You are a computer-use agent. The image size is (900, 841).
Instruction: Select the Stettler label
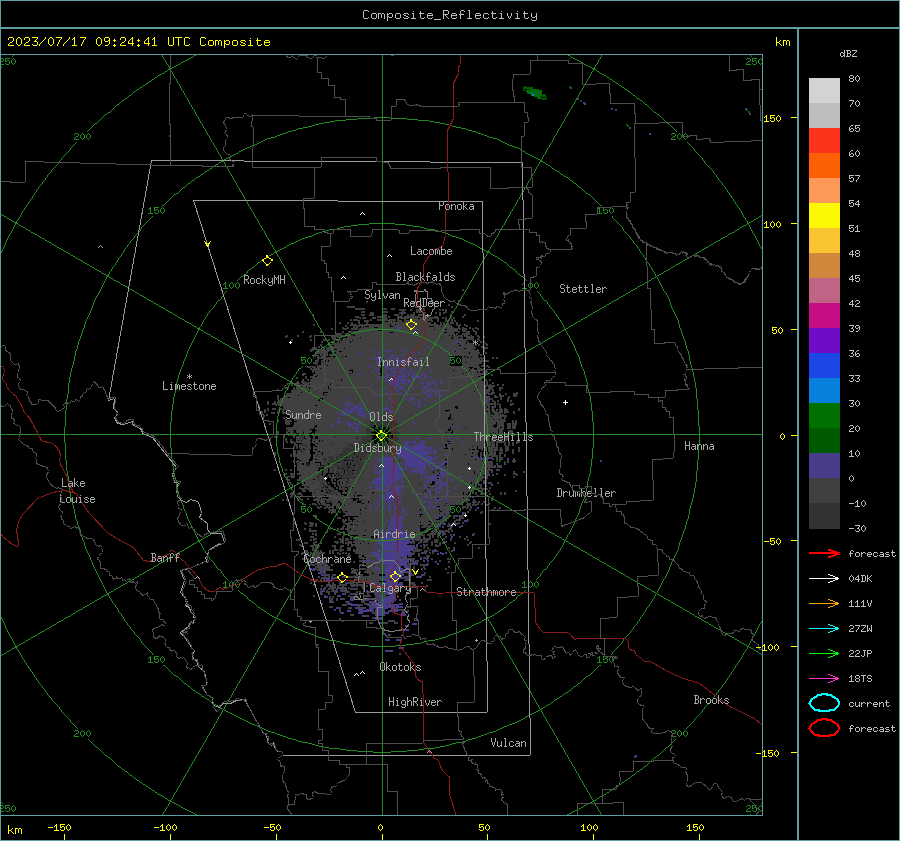pos(583,289)
